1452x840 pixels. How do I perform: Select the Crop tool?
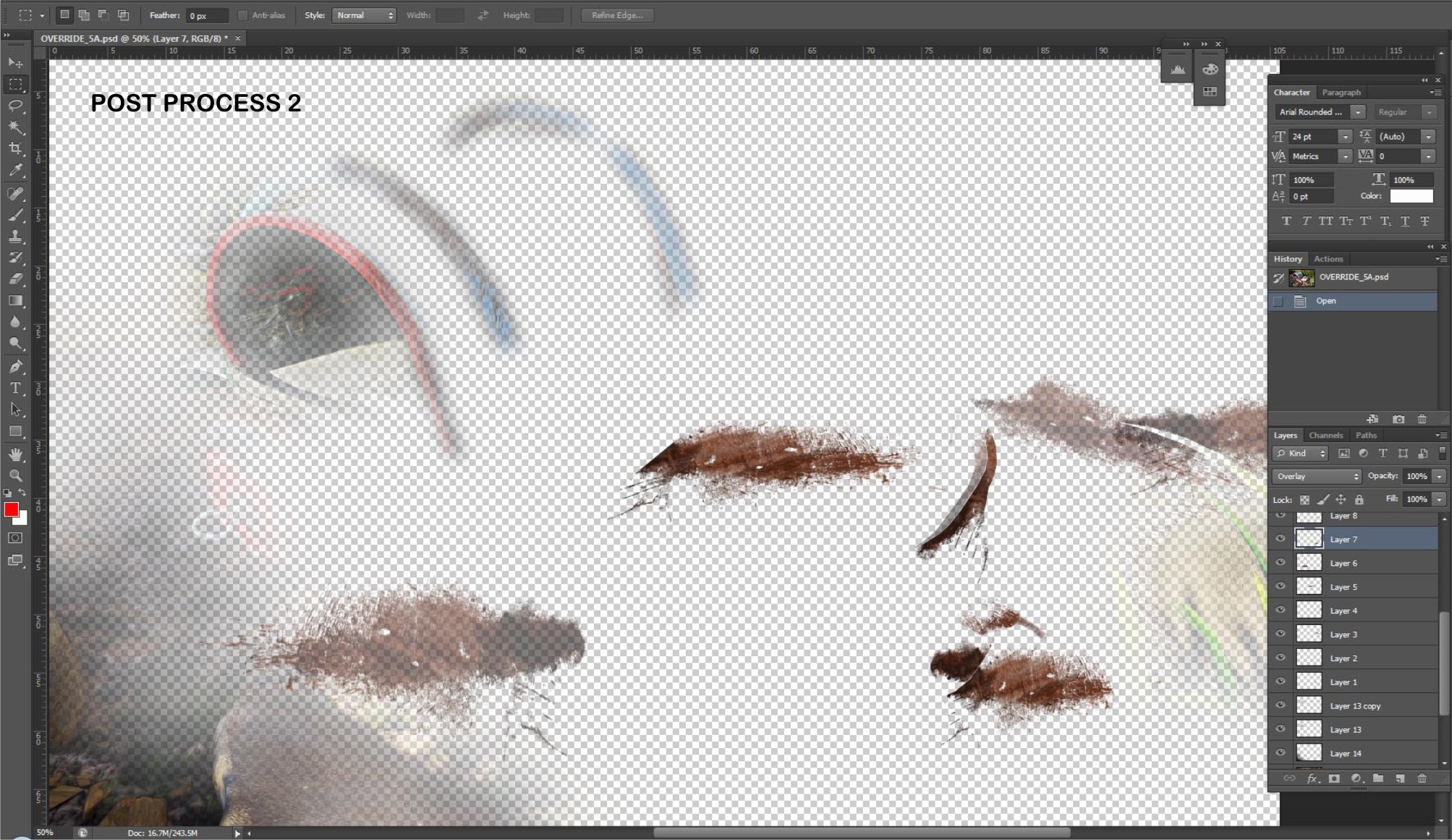click(x=15, y=149)
